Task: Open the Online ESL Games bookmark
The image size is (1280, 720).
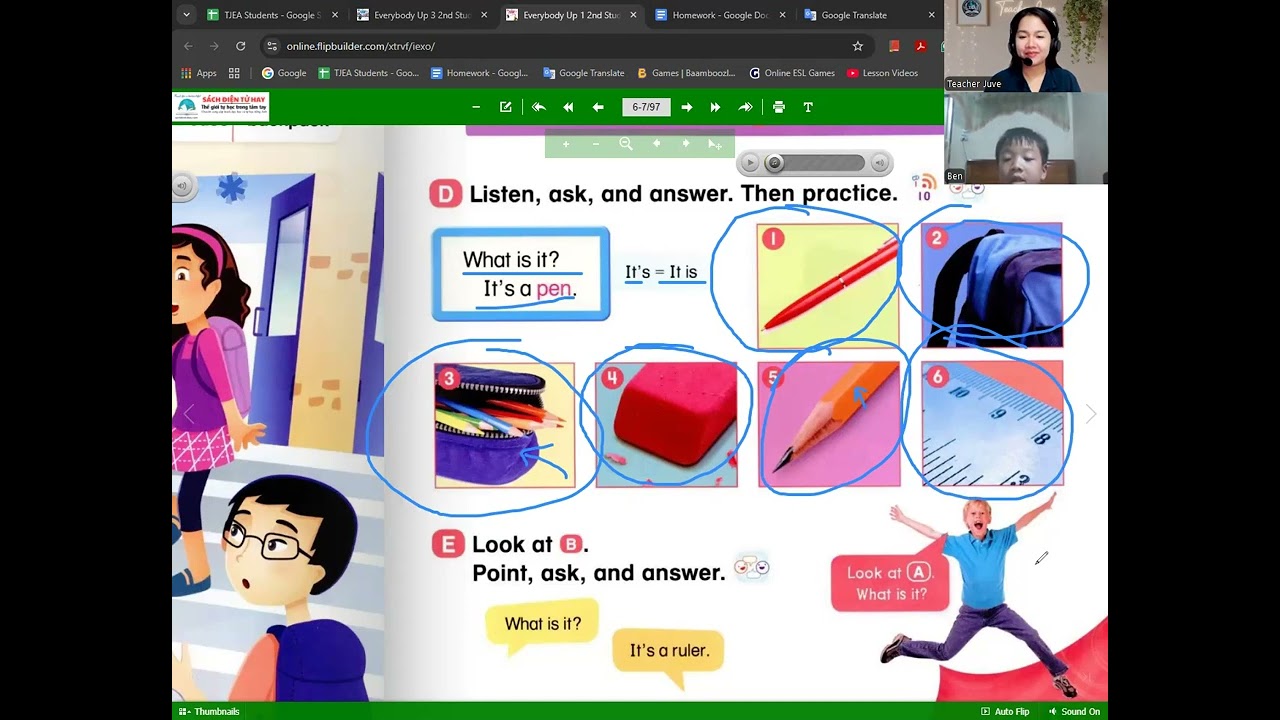Action: (x=792, y=73)
